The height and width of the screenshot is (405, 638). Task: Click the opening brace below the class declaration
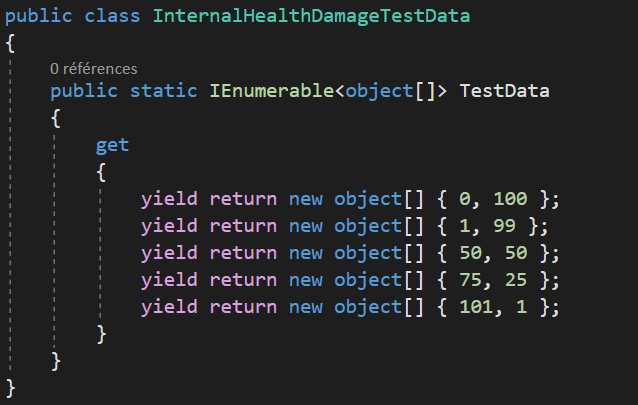point(11,44)
